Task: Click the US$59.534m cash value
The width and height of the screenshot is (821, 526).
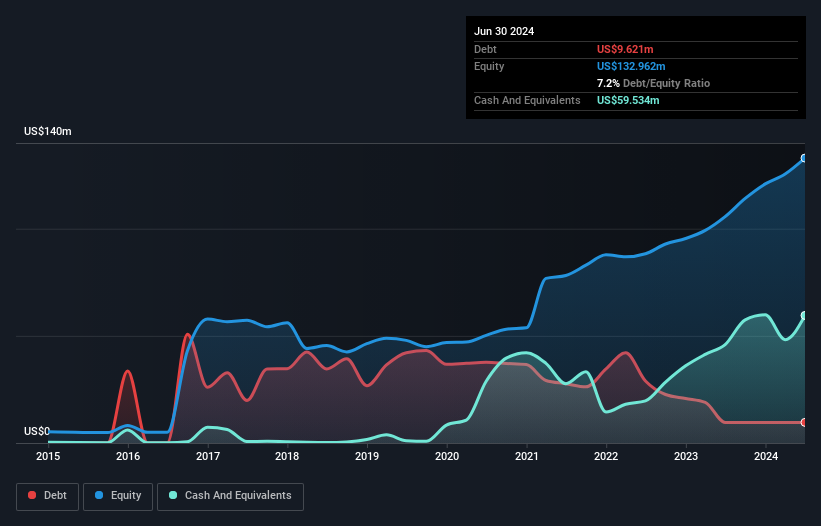Action: 628,100
